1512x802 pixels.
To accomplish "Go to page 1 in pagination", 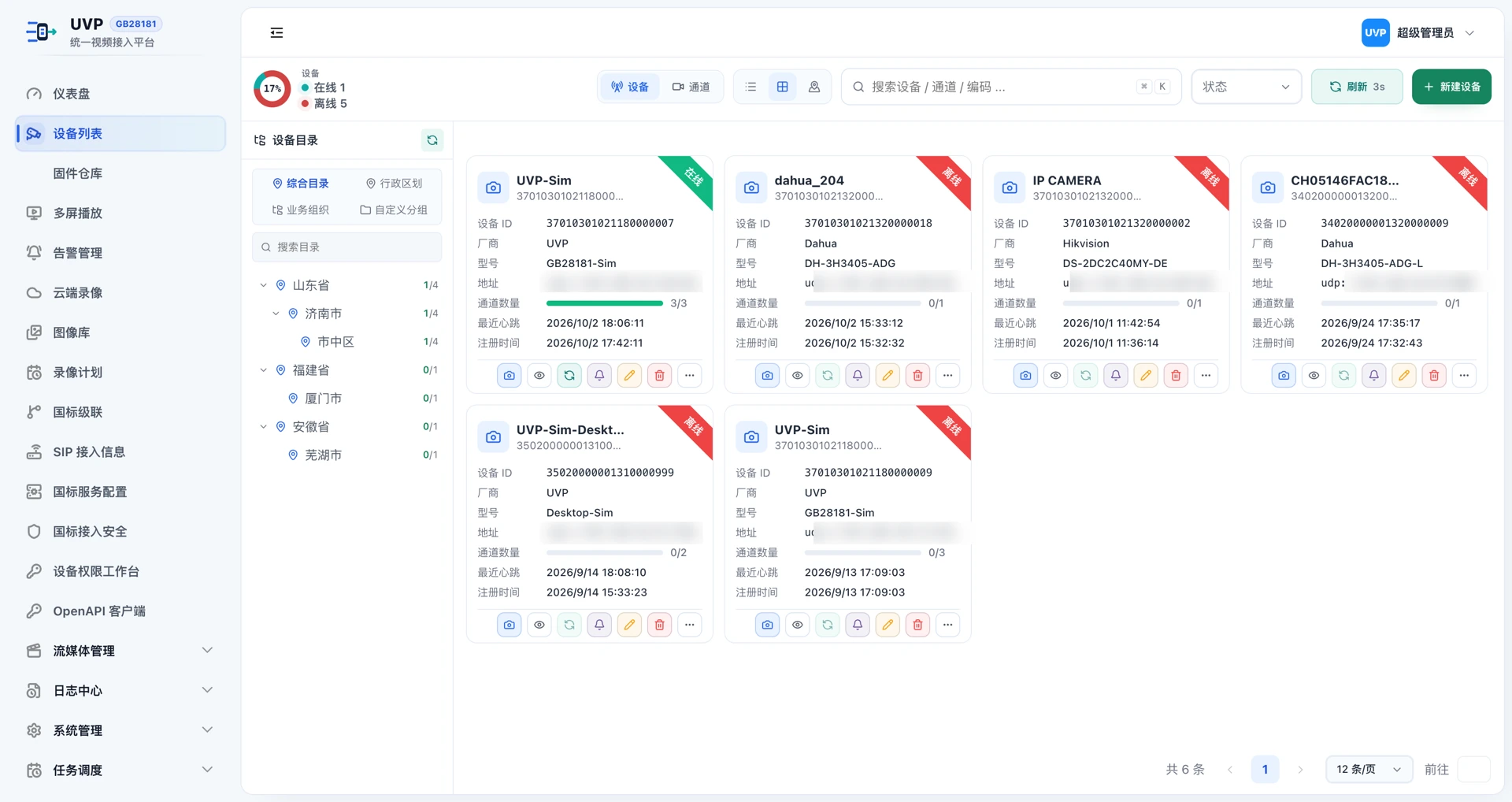I will (x=1265, y=769).
